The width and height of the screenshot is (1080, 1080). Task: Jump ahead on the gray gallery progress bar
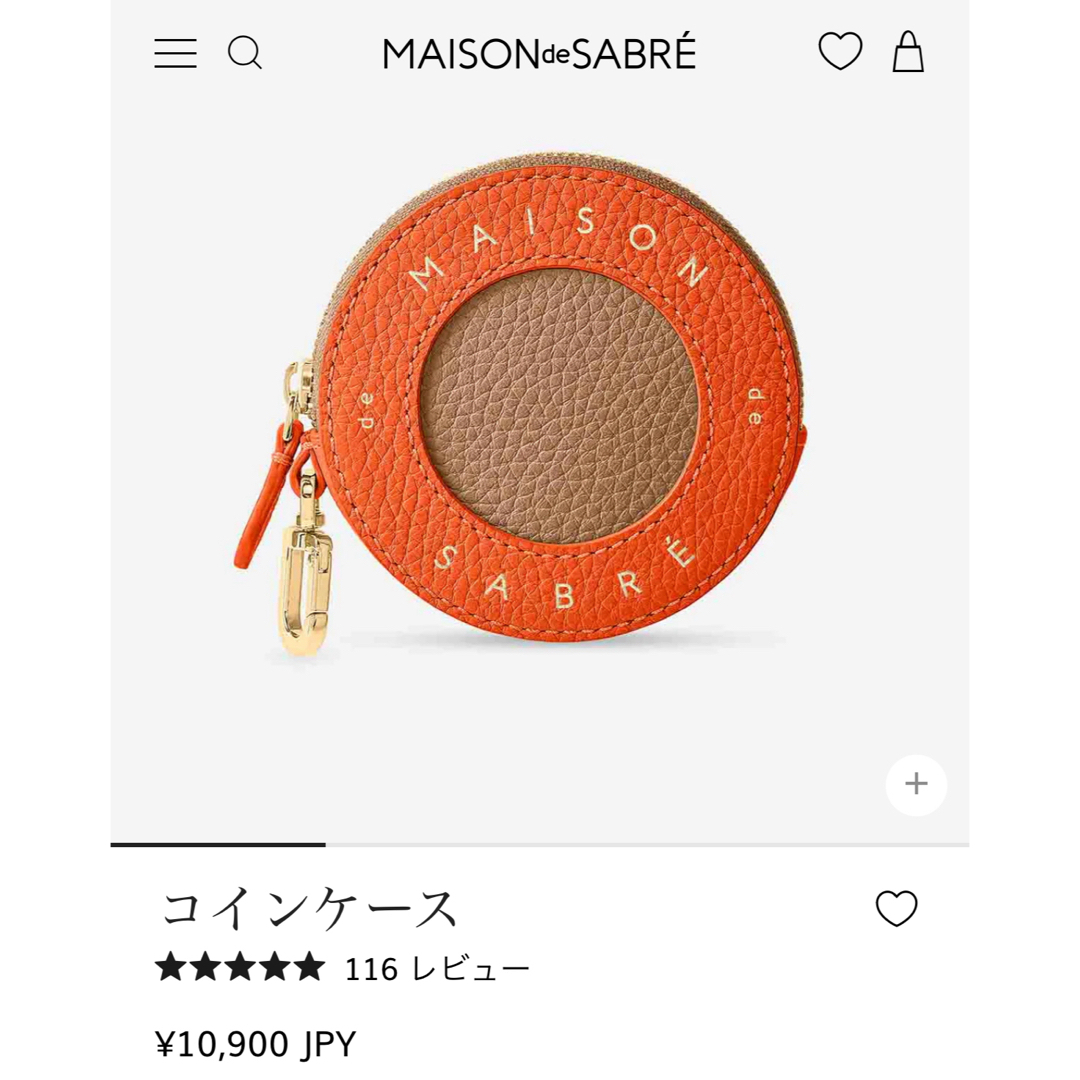(647, 844)
